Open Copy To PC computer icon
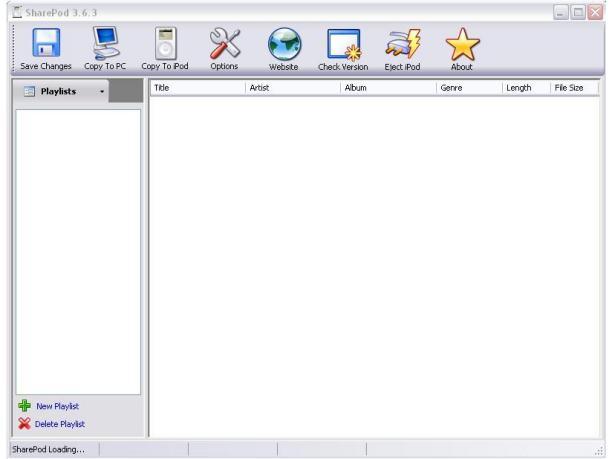The height and width of the screenshot is (459, 612). (x=105, y=42)
